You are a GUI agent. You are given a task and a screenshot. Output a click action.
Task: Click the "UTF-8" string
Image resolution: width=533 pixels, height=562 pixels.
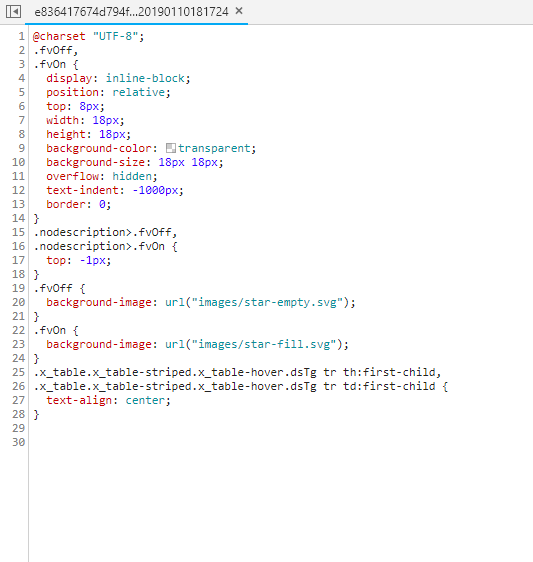pos(115,36)
